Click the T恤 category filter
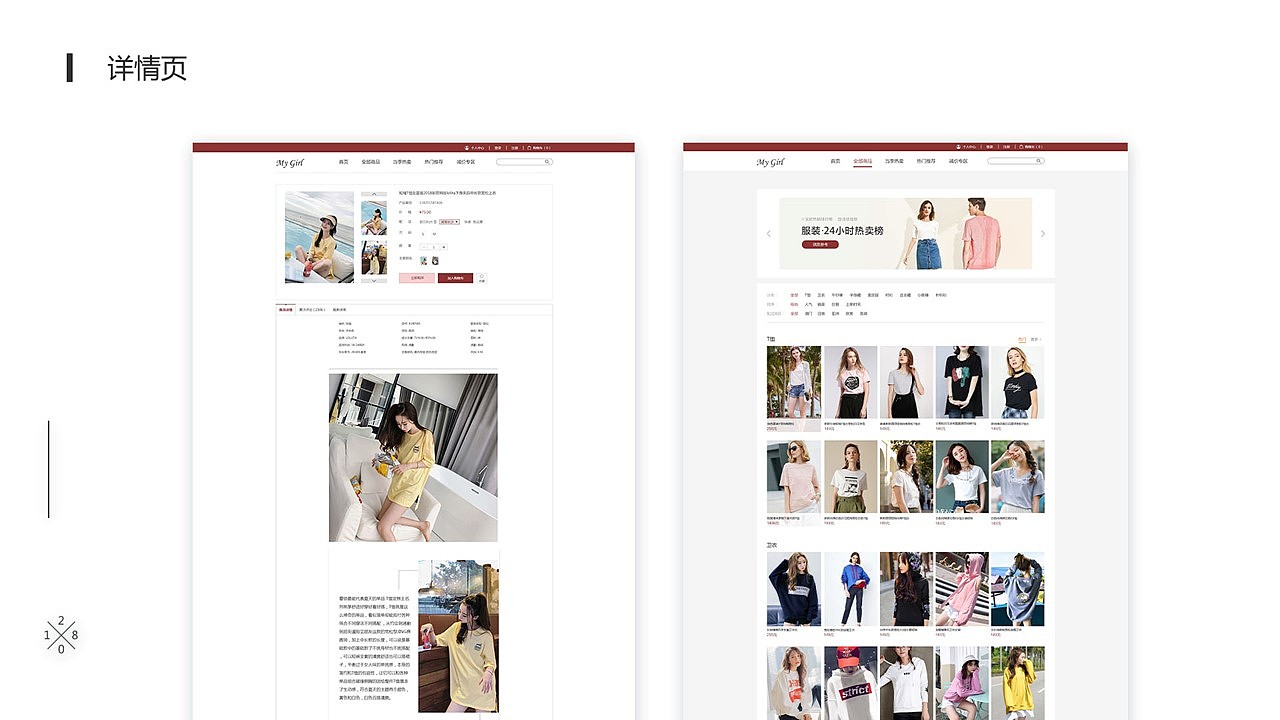This screenshot has width=1280, height=720. [x=807, y=295]
